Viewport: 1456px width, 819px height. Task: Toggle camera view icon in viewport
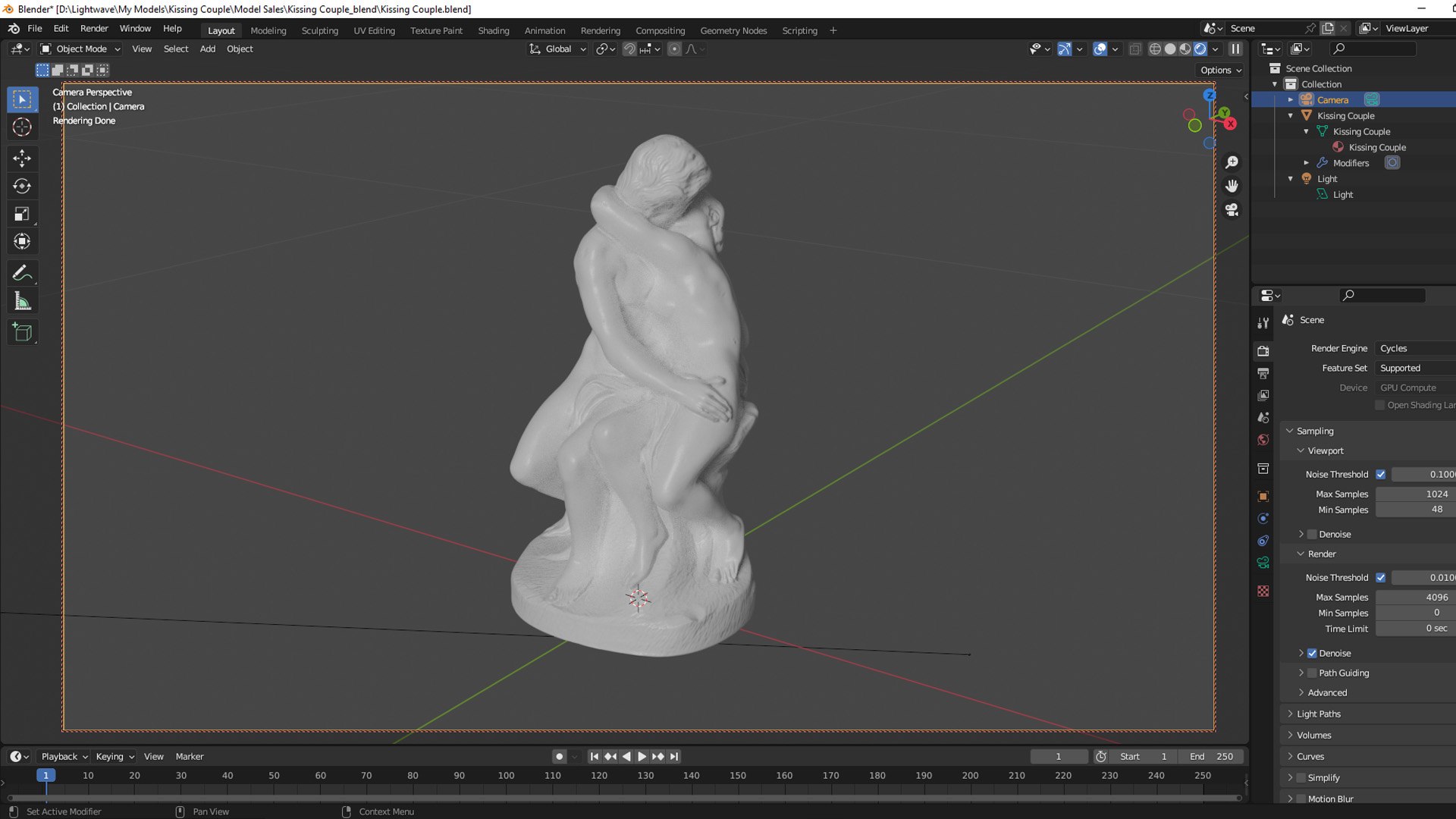coord(1232,210)
